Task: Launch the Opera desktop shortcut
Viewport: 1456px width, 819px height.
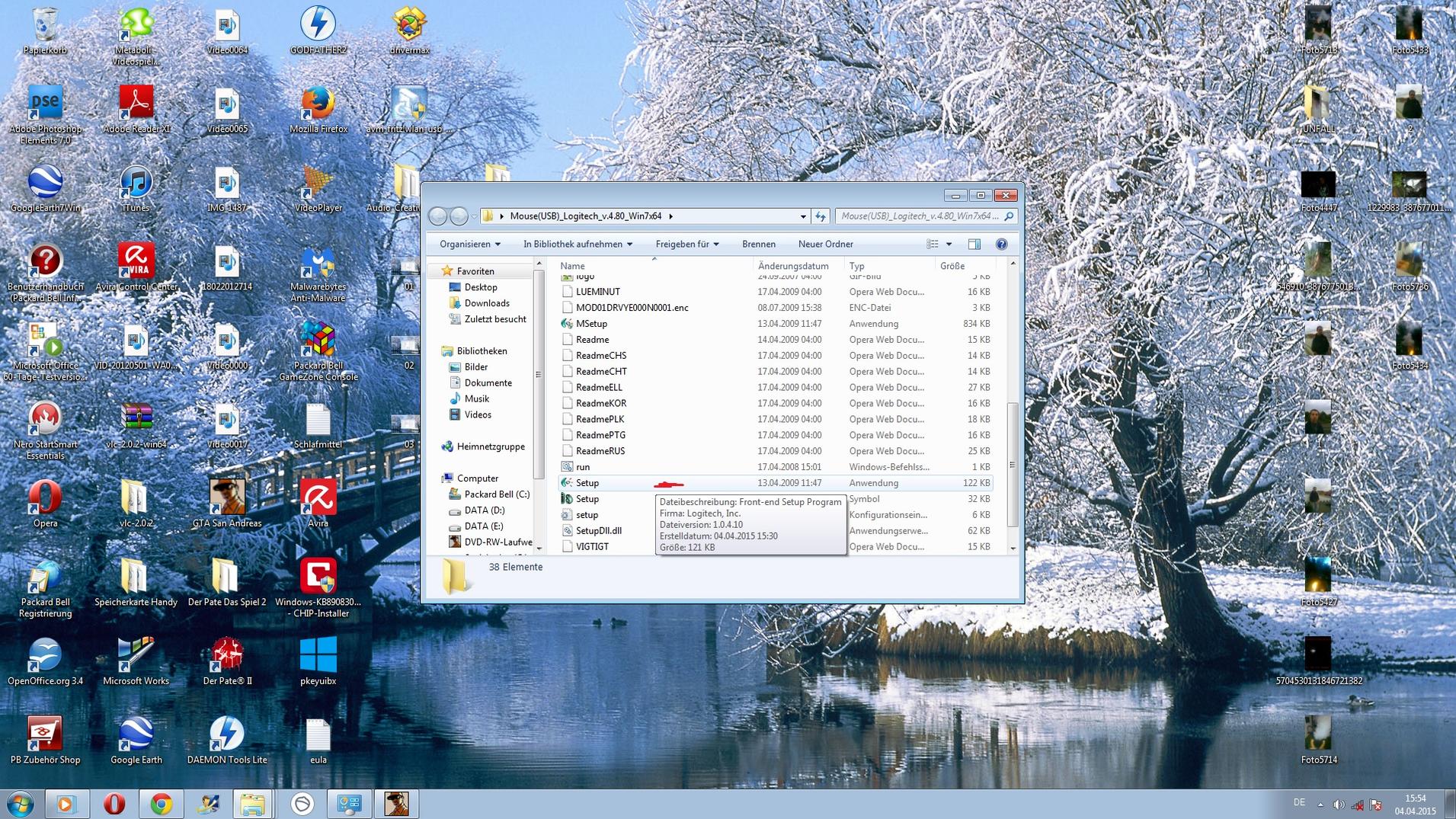Action: click(x=45, y=504)
